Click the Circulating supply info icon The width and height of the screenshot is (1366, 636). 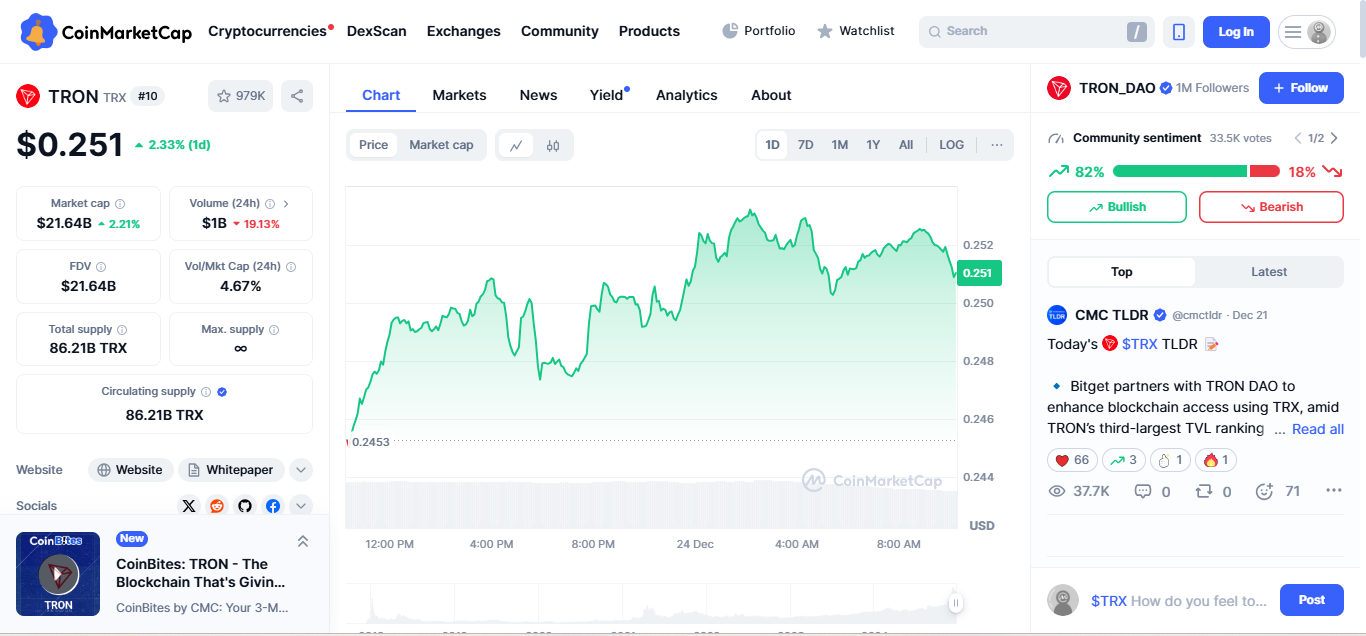click(206, 392)
